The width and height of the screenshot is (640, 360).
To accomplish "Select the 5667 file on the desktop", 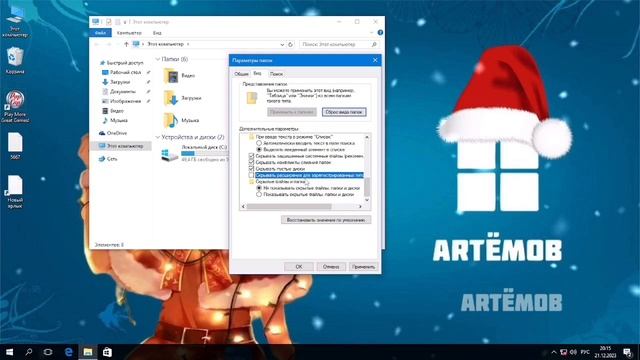I will [x=15, y=146].
